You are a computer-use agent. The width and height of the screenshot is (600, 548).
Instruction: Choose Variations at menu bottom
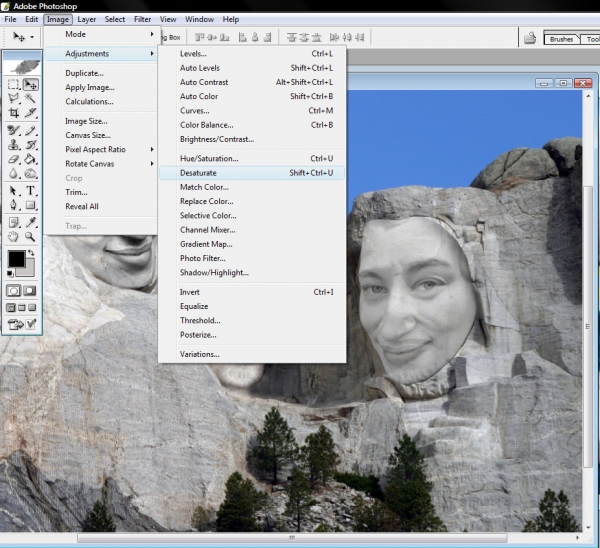pos(252,354)
